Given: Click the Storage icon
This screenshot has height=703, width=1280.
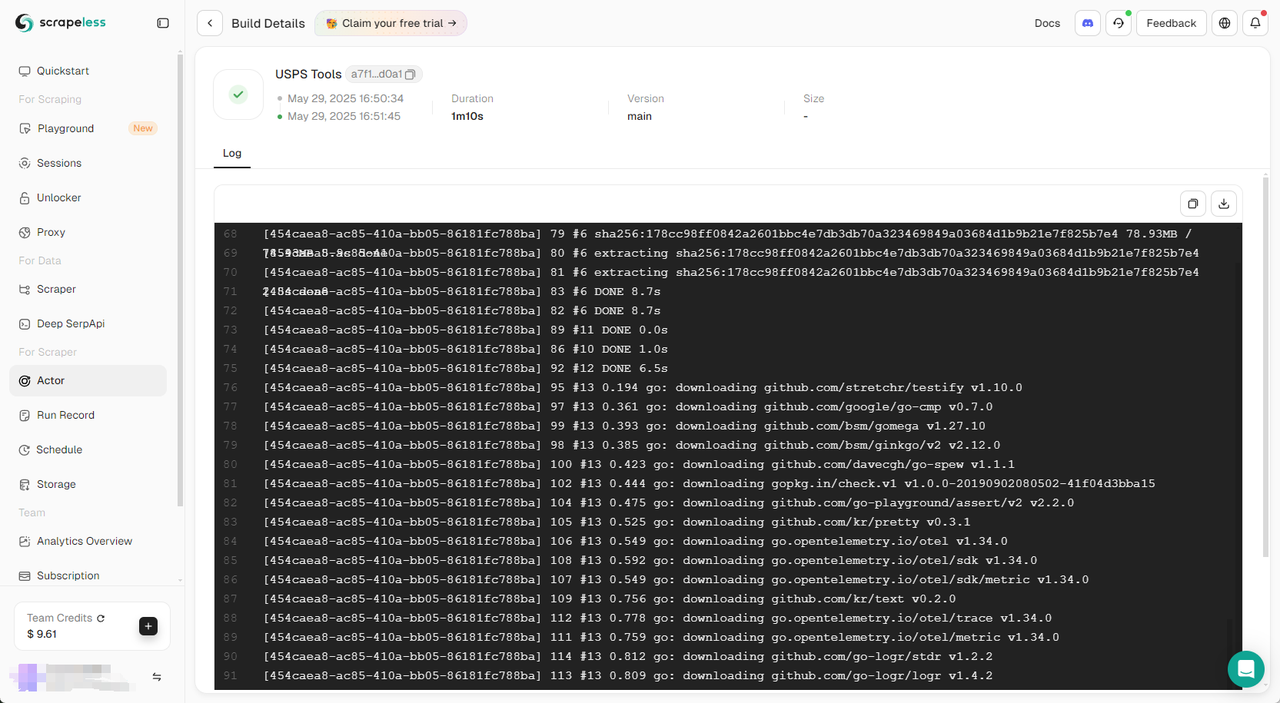Looking at the screenshot, I should tap(25, 484).
